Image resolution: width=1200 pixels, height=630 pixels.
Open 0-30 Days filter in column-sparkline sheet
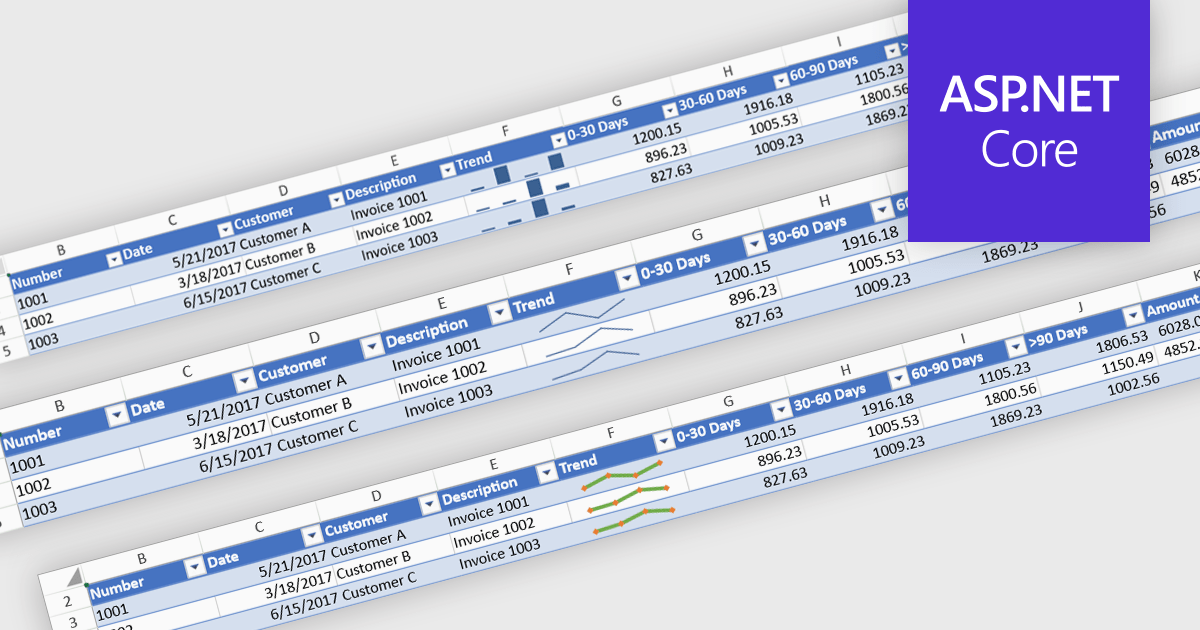(x=669, y=110)
